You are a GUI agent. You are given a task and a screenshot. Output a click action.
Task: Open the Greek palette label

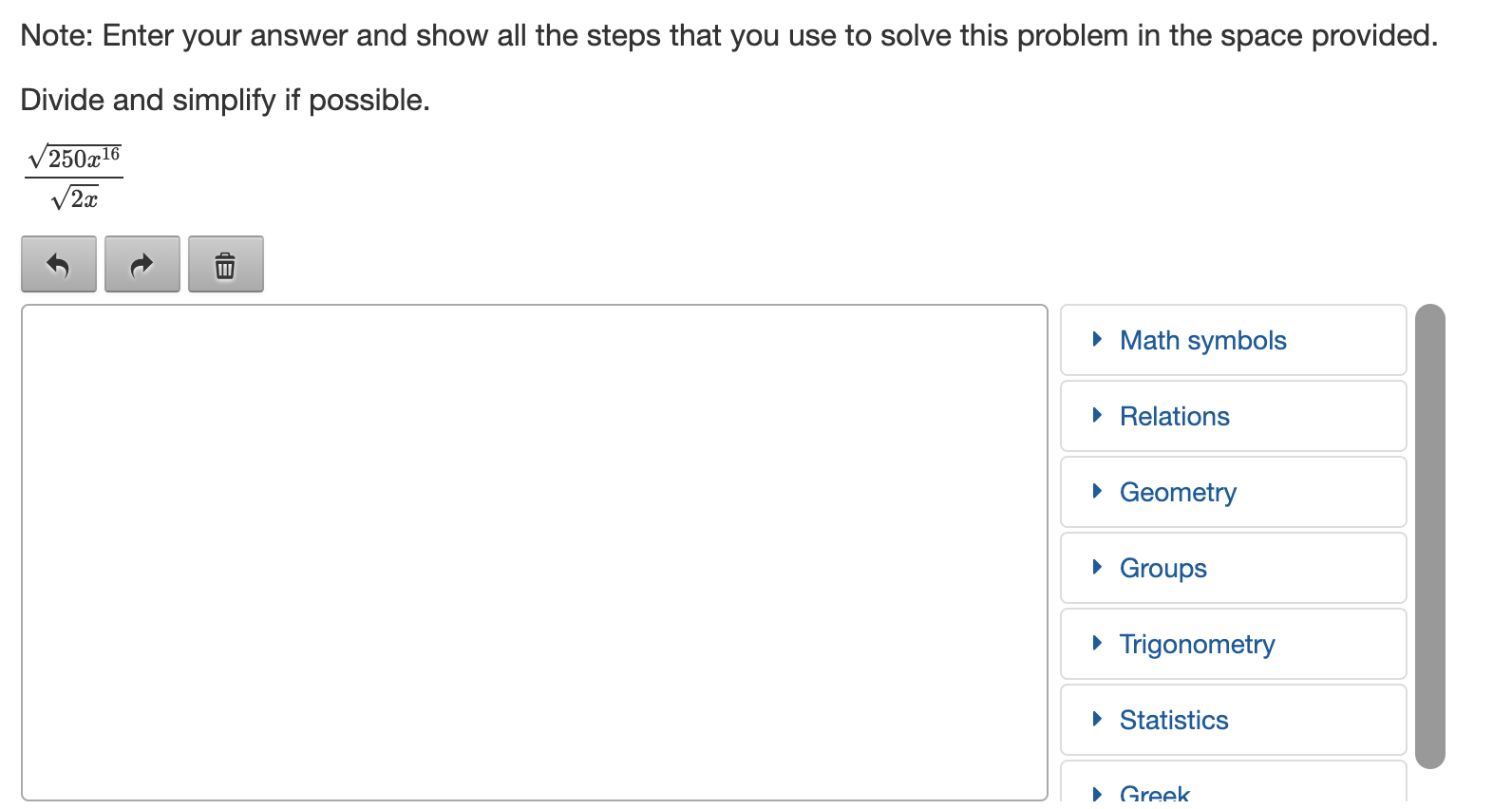1155,794
